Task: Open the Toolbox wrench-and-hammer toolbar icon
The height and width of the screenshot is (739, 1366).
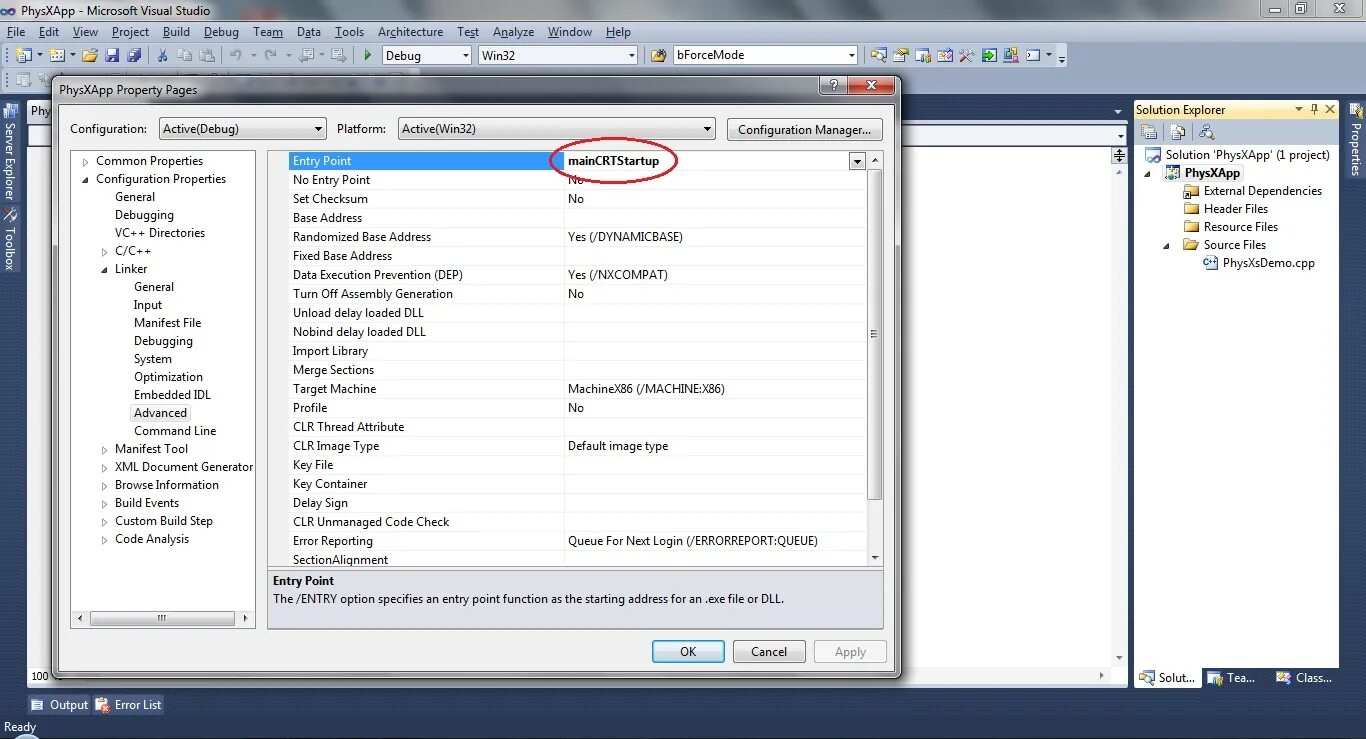Action: (x=967, y=55)
